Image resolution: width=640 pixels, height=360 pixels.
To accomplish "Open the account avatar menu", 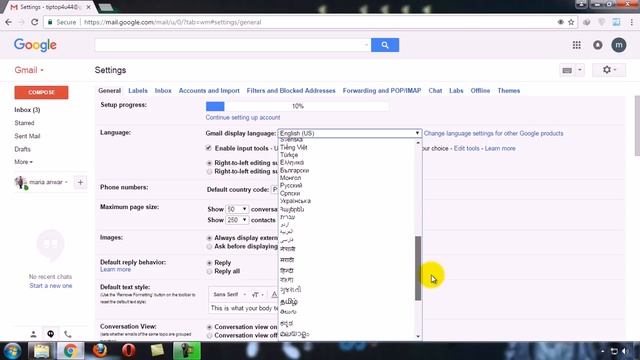I will coord(618,45).
